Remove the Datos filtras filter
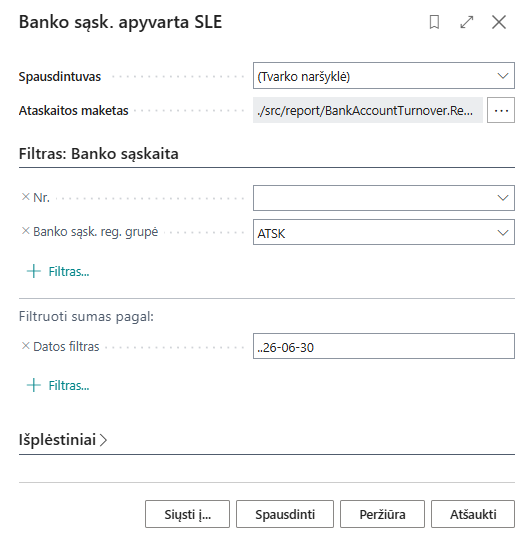Viewport: 528px width, 538px height. (26, 346)
